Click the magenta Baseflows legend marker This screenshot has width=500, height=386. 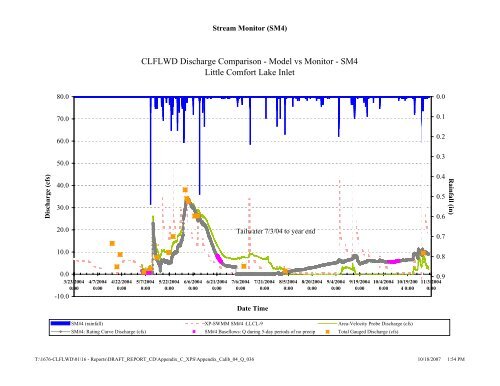194,332
